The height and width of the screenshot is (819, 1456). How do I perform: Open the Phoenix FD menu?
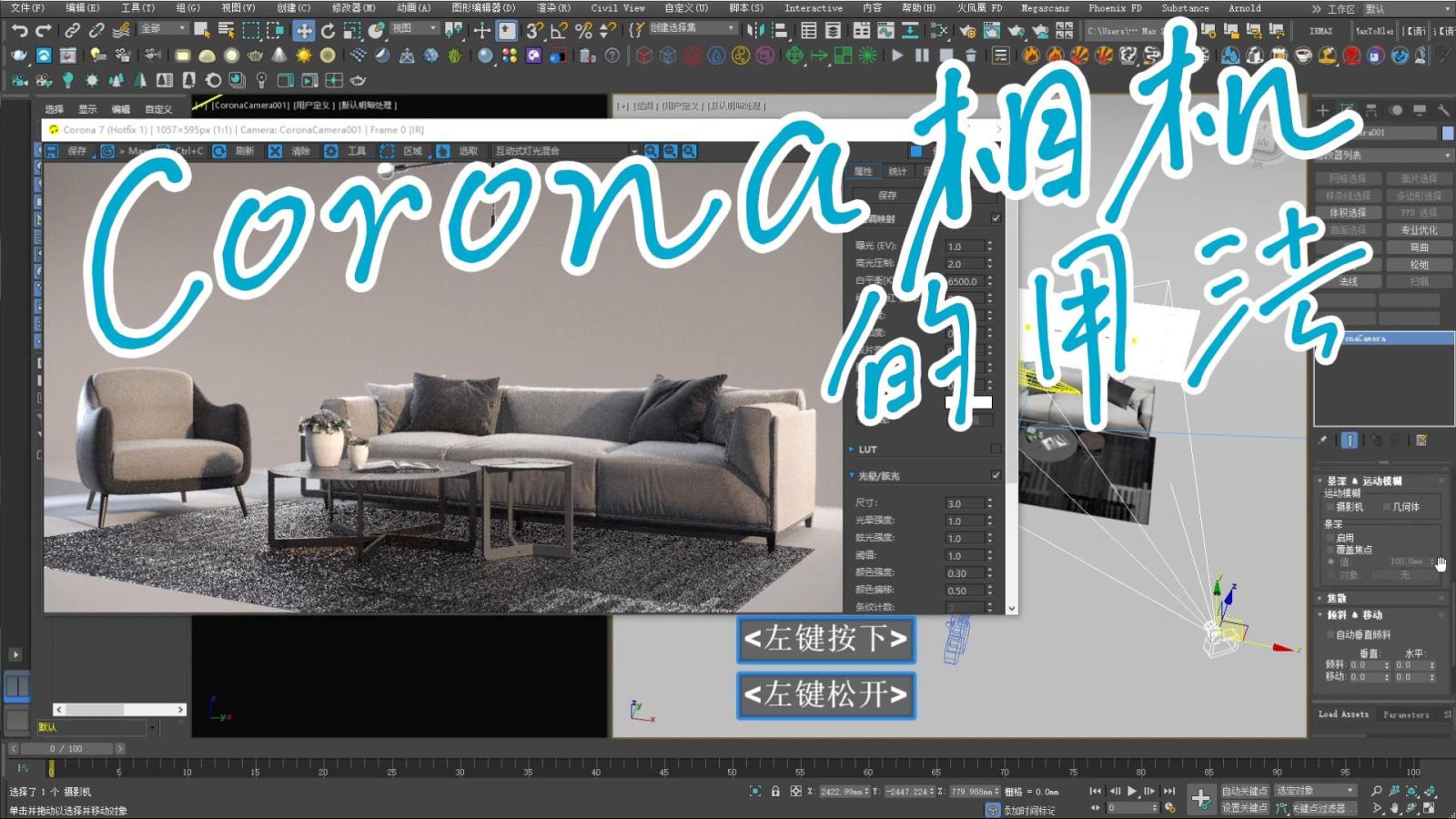[x=1116, y=8]
